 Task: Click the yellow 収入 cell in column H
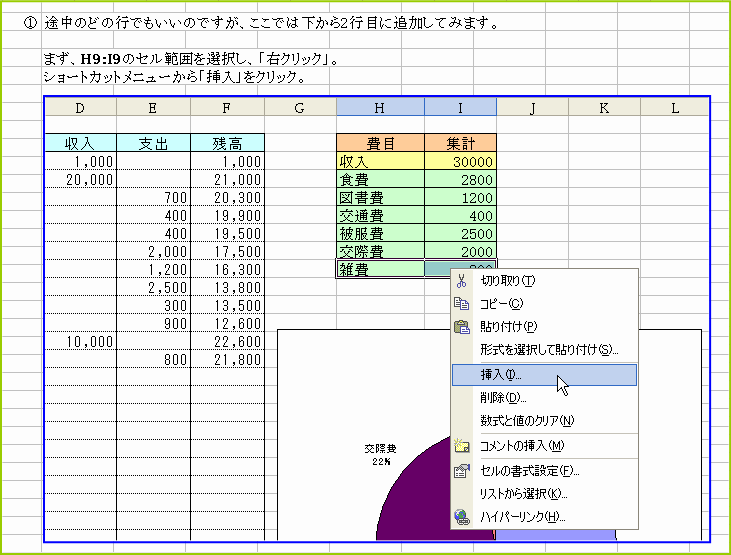click(x=380, y=161)
